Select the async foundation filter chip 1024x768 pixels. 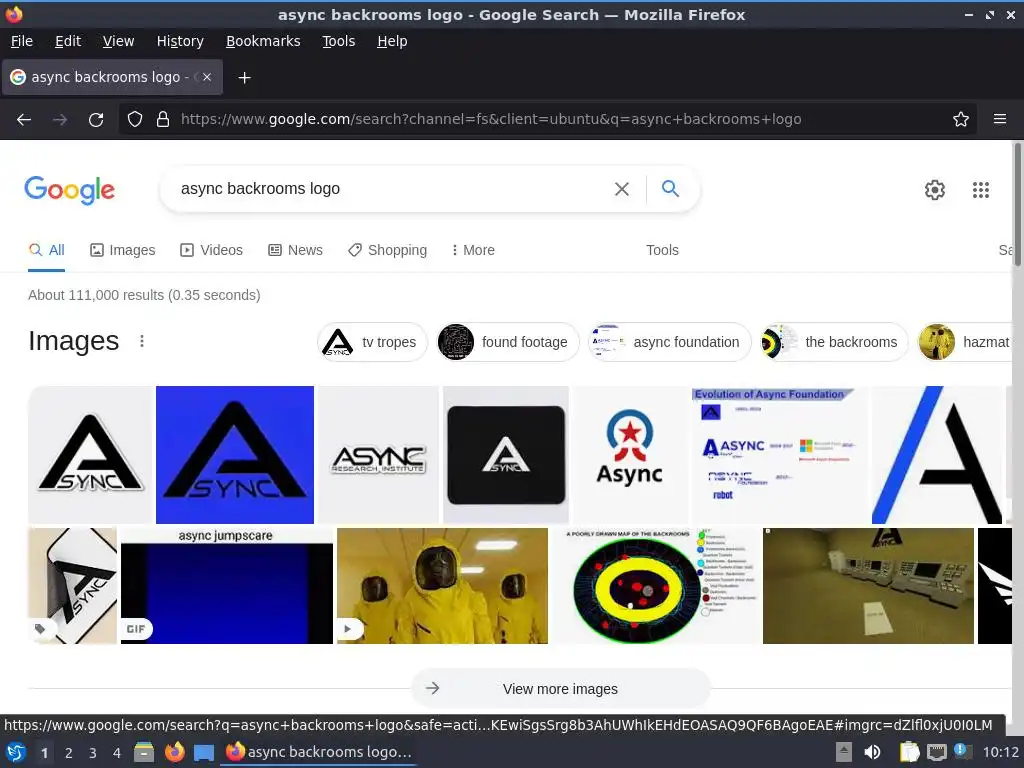tap(669, 342)
